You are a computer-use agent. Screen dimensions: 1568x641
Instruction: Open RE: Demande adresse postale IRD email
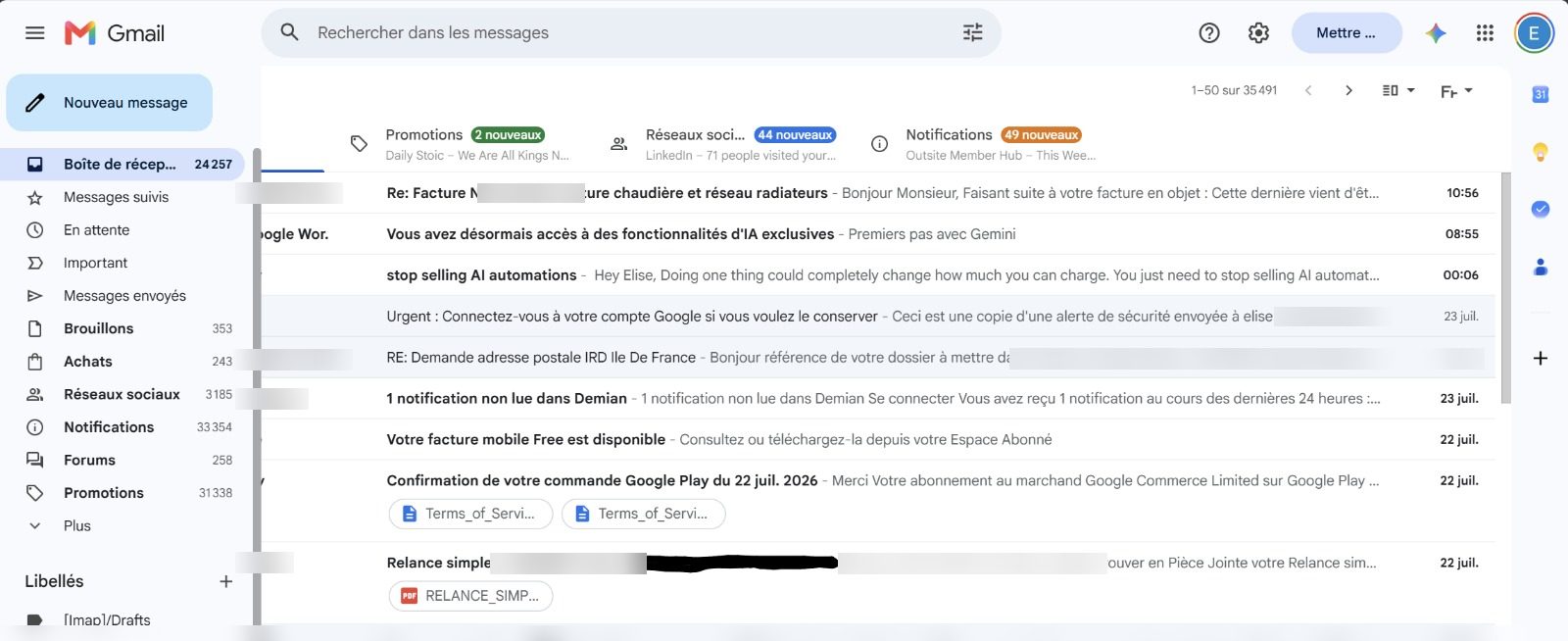point(877,358)
